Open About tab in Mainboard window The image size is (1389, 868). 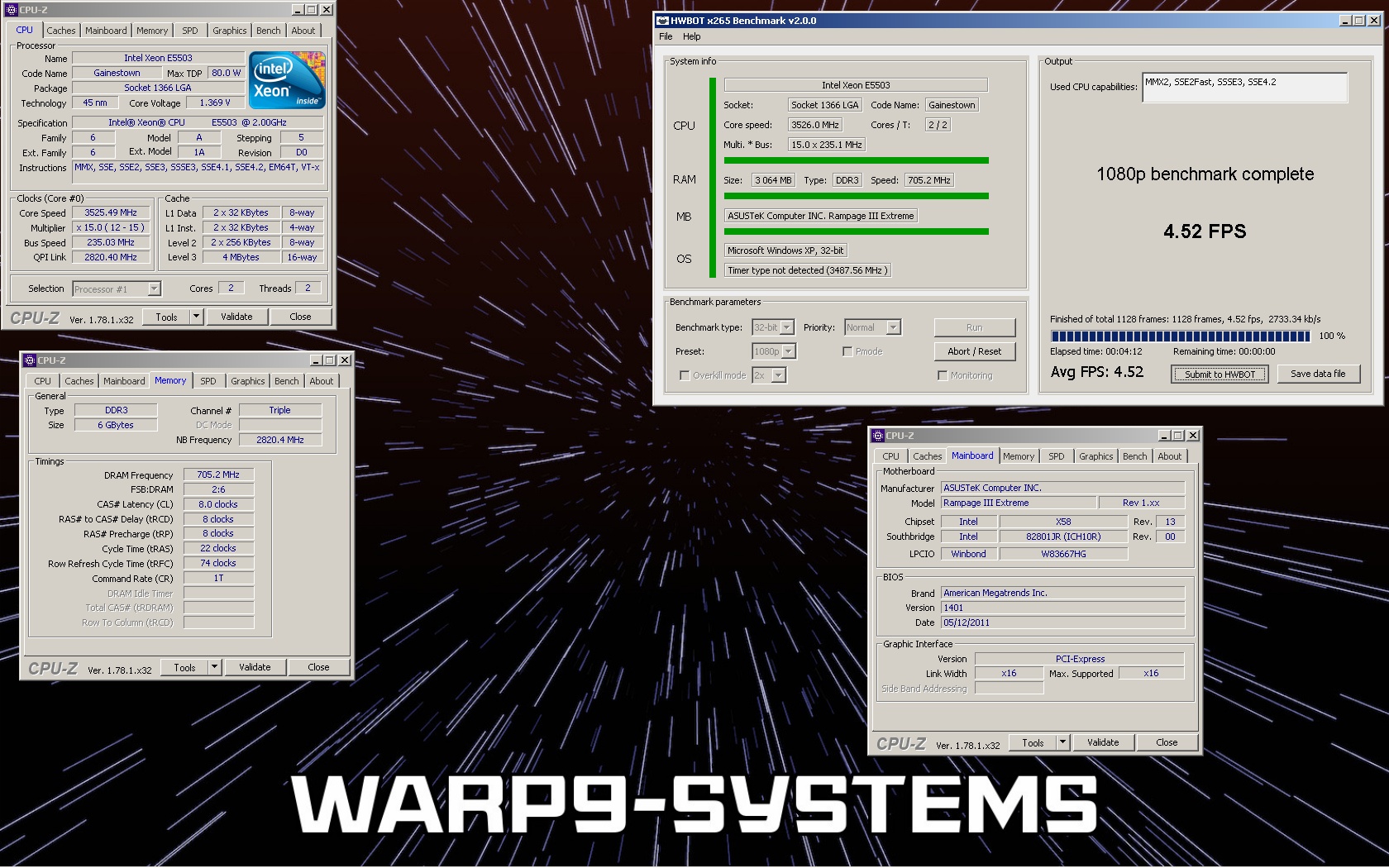coord(1169,456)
